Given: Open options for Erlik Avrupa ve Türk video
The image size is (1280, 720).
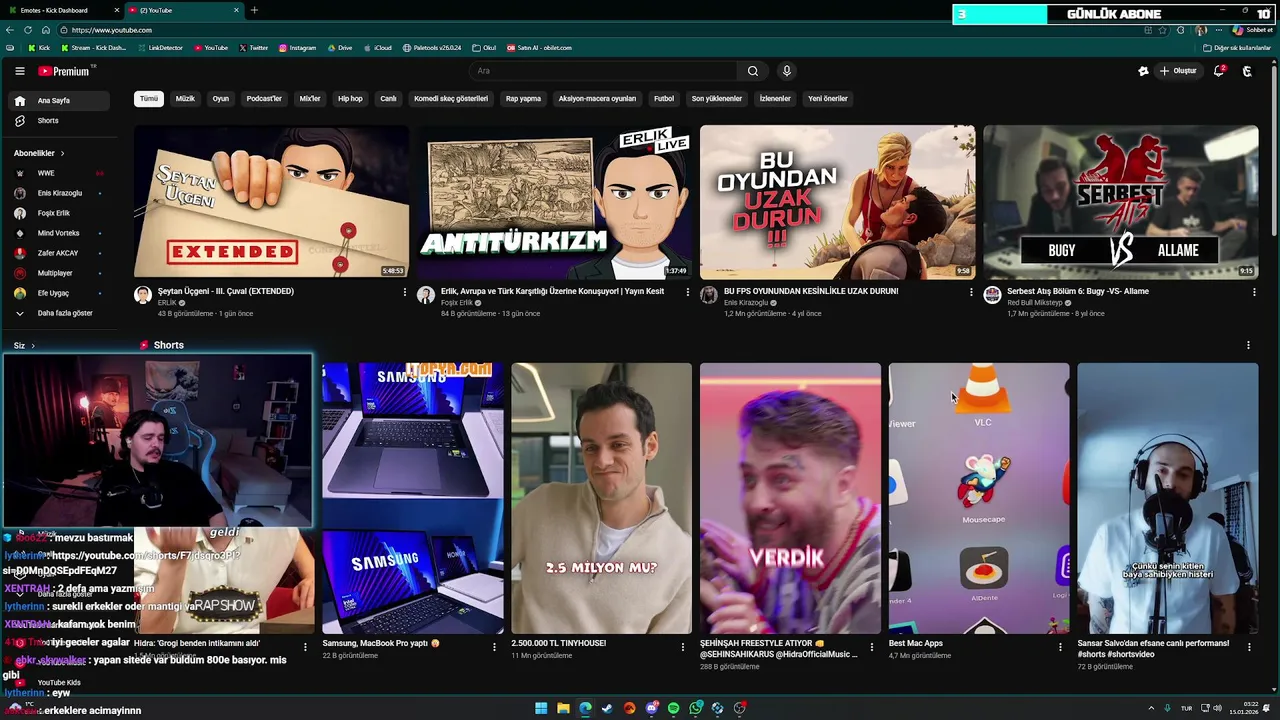Looking at the screenshot, I should tap(687, 292).
